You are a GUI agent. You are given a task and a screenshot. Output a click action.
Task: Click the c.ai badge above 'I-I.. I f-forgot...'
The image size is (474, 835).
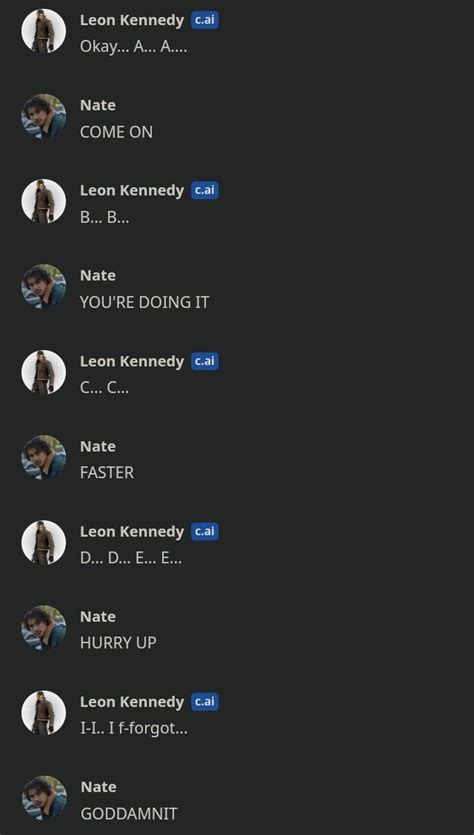(x=205, y=702)
